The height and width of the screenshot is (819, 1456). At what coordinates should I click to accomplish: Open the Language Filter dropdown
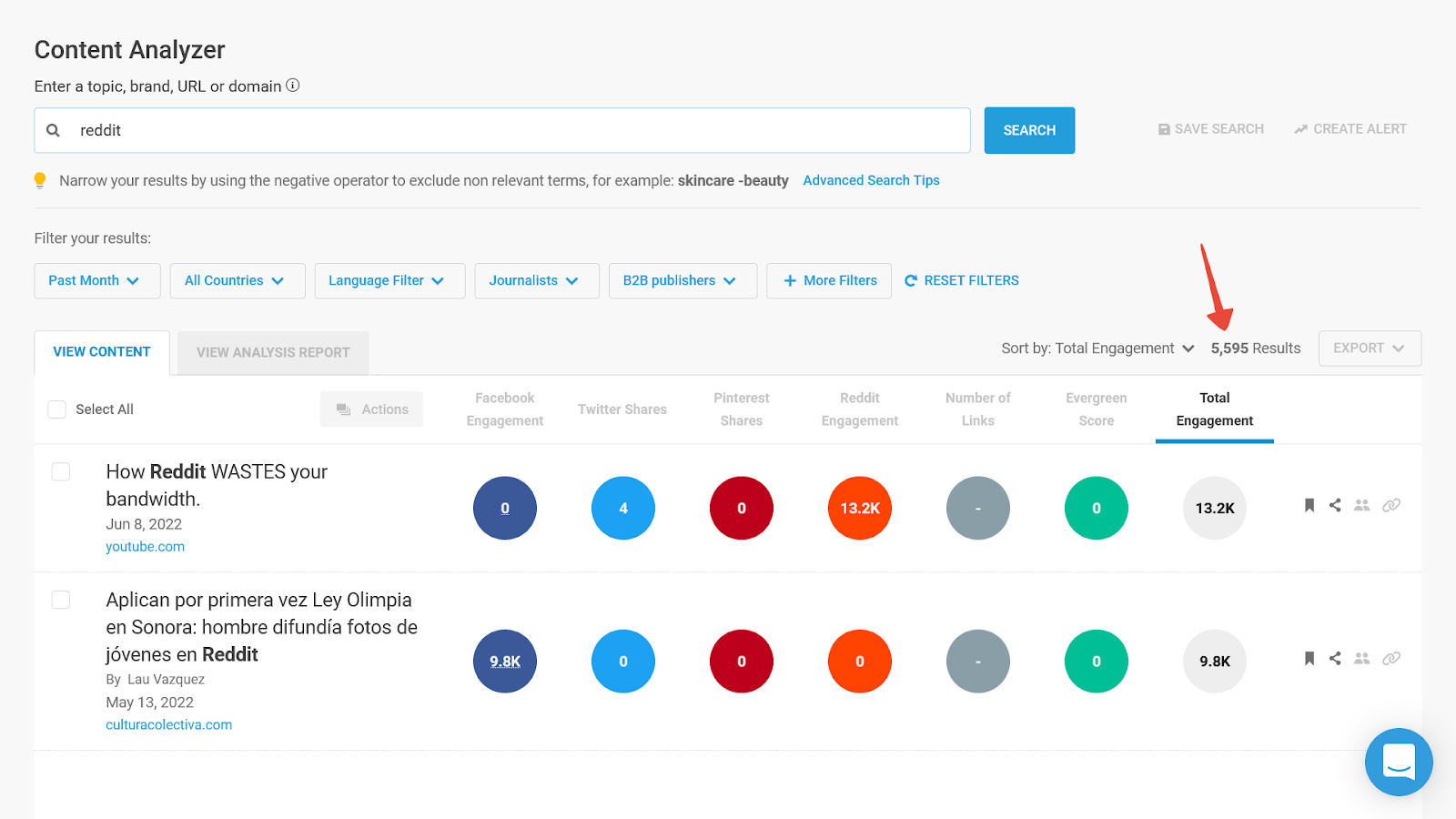389,280
